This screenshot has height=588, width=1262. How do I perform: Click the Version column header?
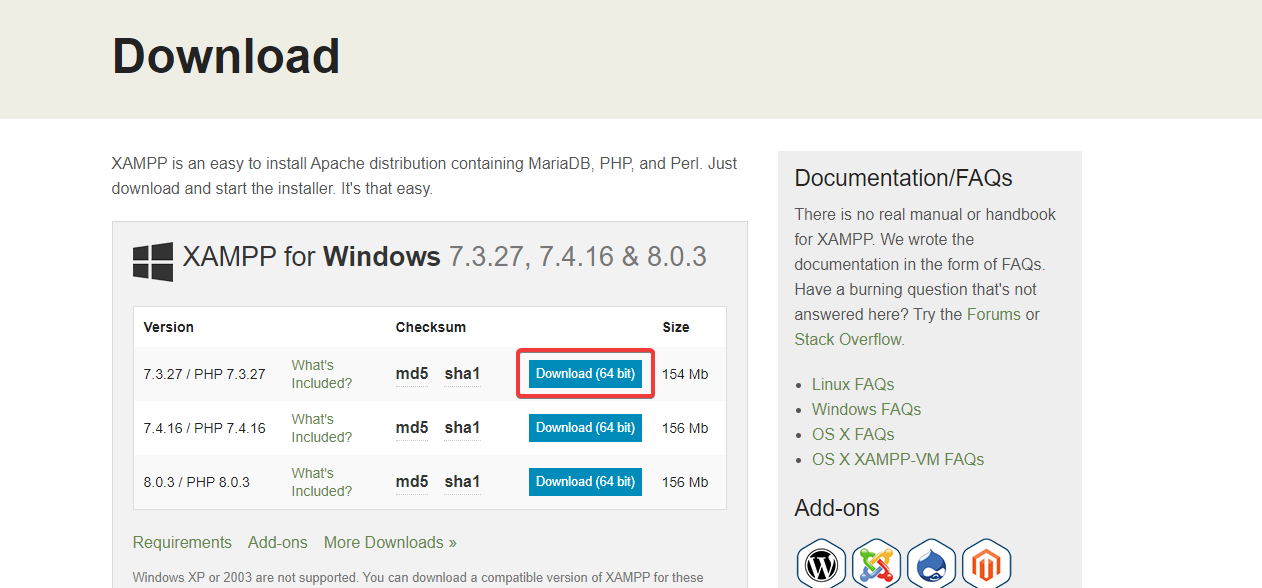169,327
